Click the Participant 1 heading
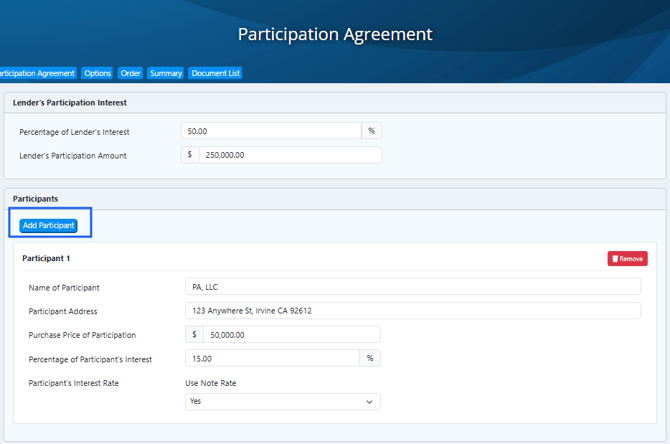Screen dimensions: 670x444 (x=46, y=258)
